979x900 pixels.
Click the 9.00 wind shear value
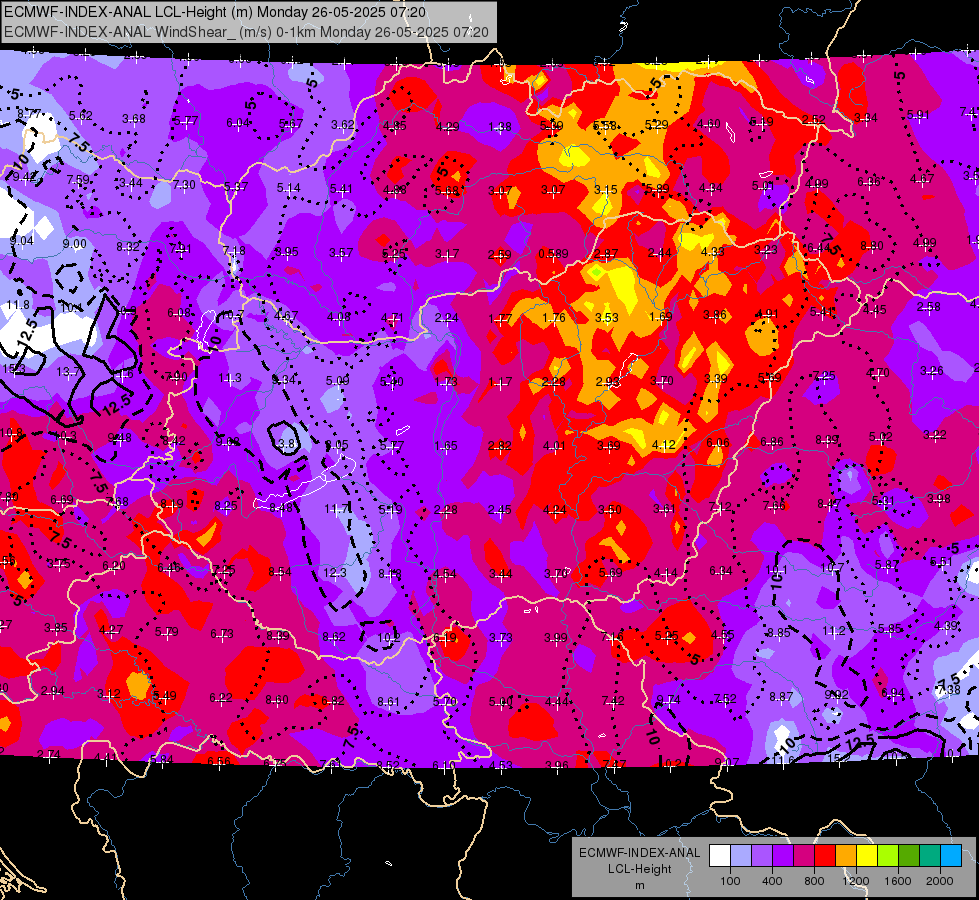tap(74, 244)
